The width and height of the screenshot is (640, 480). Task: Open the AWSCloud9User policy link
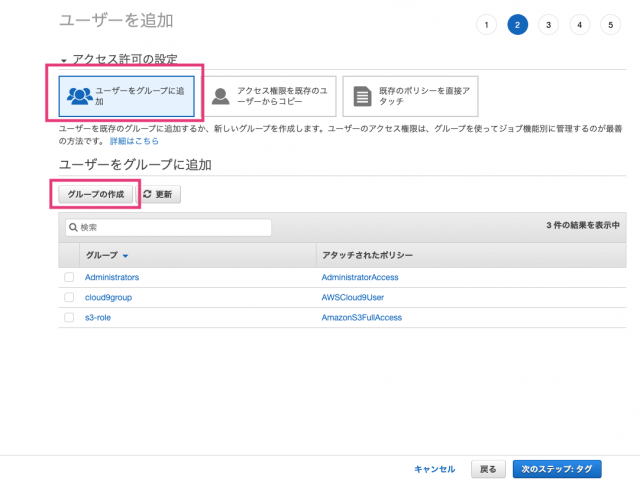point(353,297)
